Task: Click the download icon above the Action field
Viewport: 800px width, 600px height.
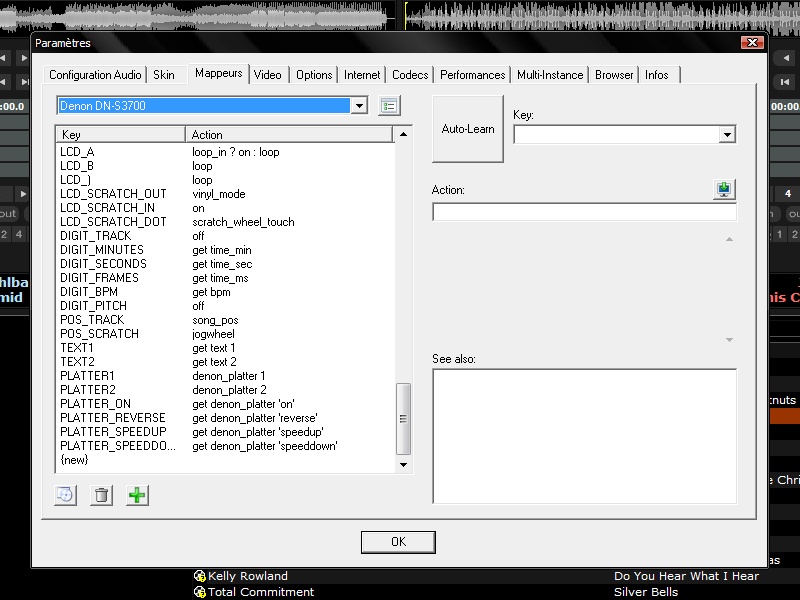Action: pos(724,190)
